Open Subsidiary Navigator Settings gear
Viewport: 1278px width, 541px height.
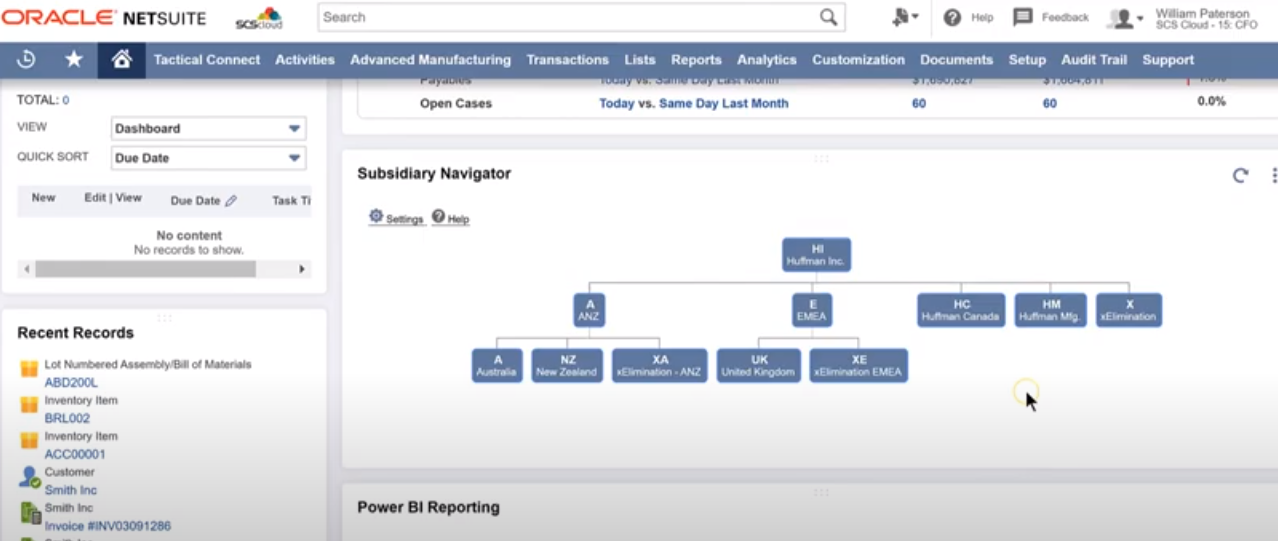coord(376,216)
